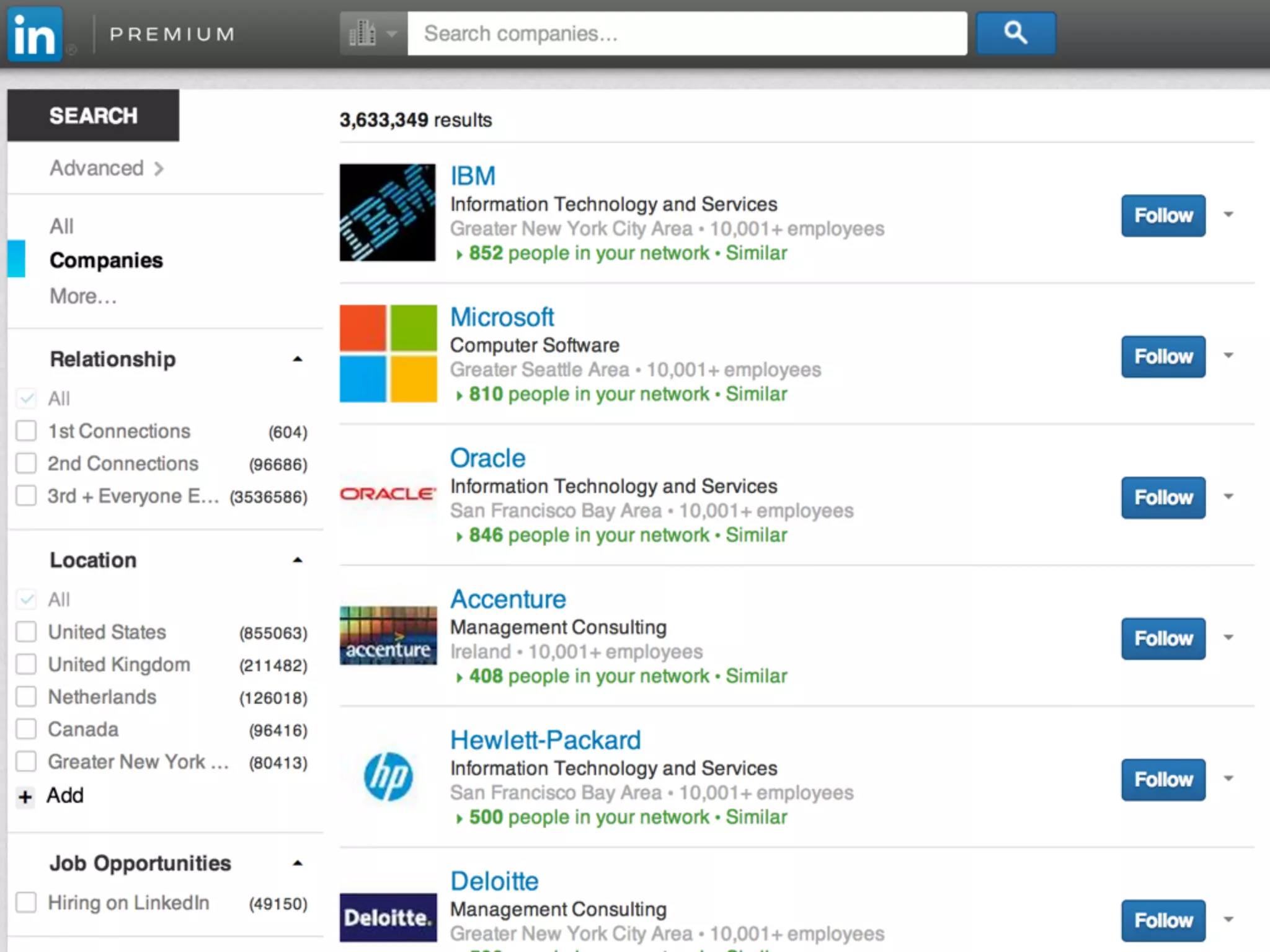Open the Microsoft four-color logo
The height and width of the screenshot is (952, 1270).
[x=388, y=353]
